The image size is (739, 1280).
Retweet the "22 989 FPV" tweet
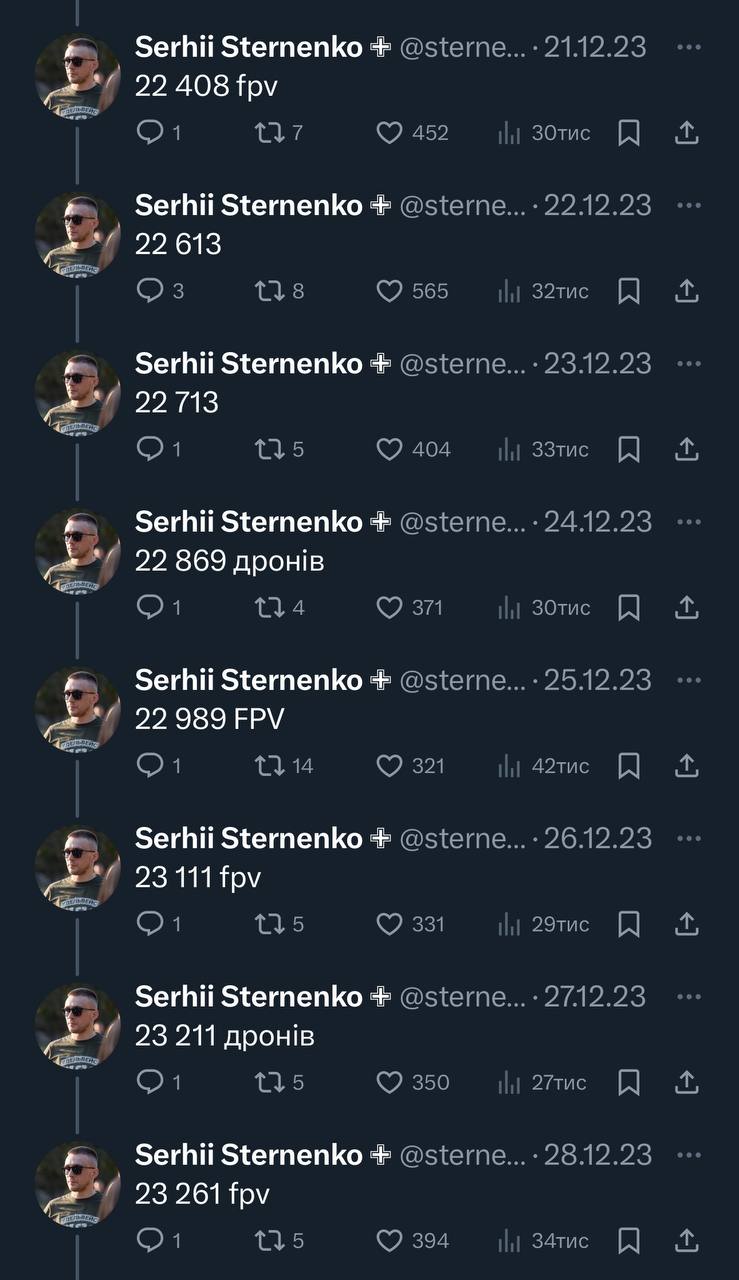(x=270, y=766)
